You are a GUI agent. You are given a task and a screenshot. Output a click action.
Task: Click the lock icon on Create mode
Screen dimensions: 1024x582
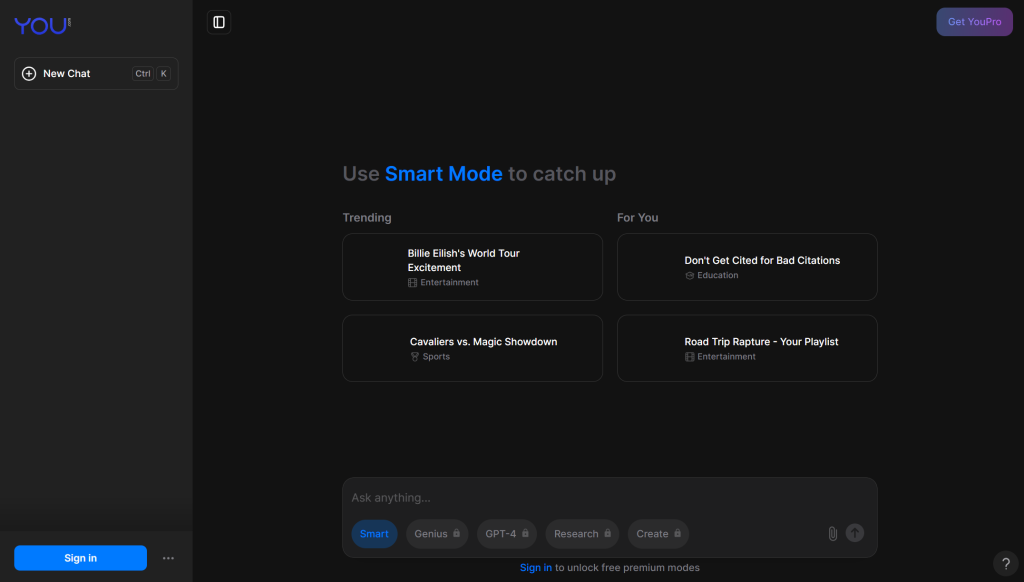[x=677, y=534]
